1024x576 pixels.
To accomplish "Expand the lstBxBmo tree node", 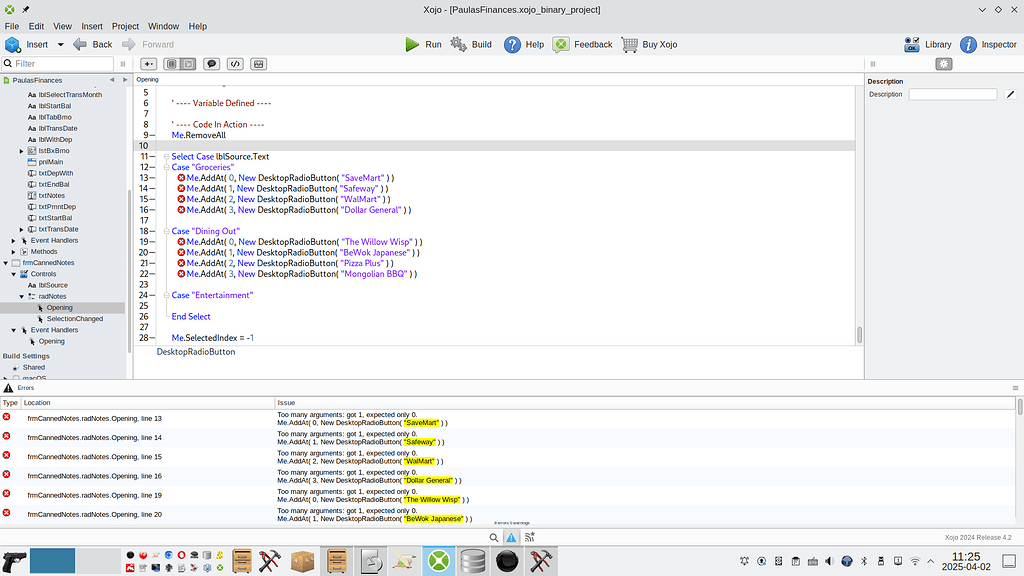I will (x=22, y=151).
